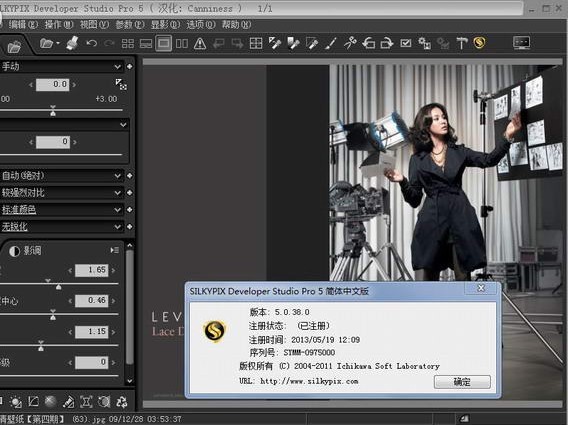Viewport: 568px width, 425px height.
Task: Open the 帮助(H) menu
Action: [236, 25]
